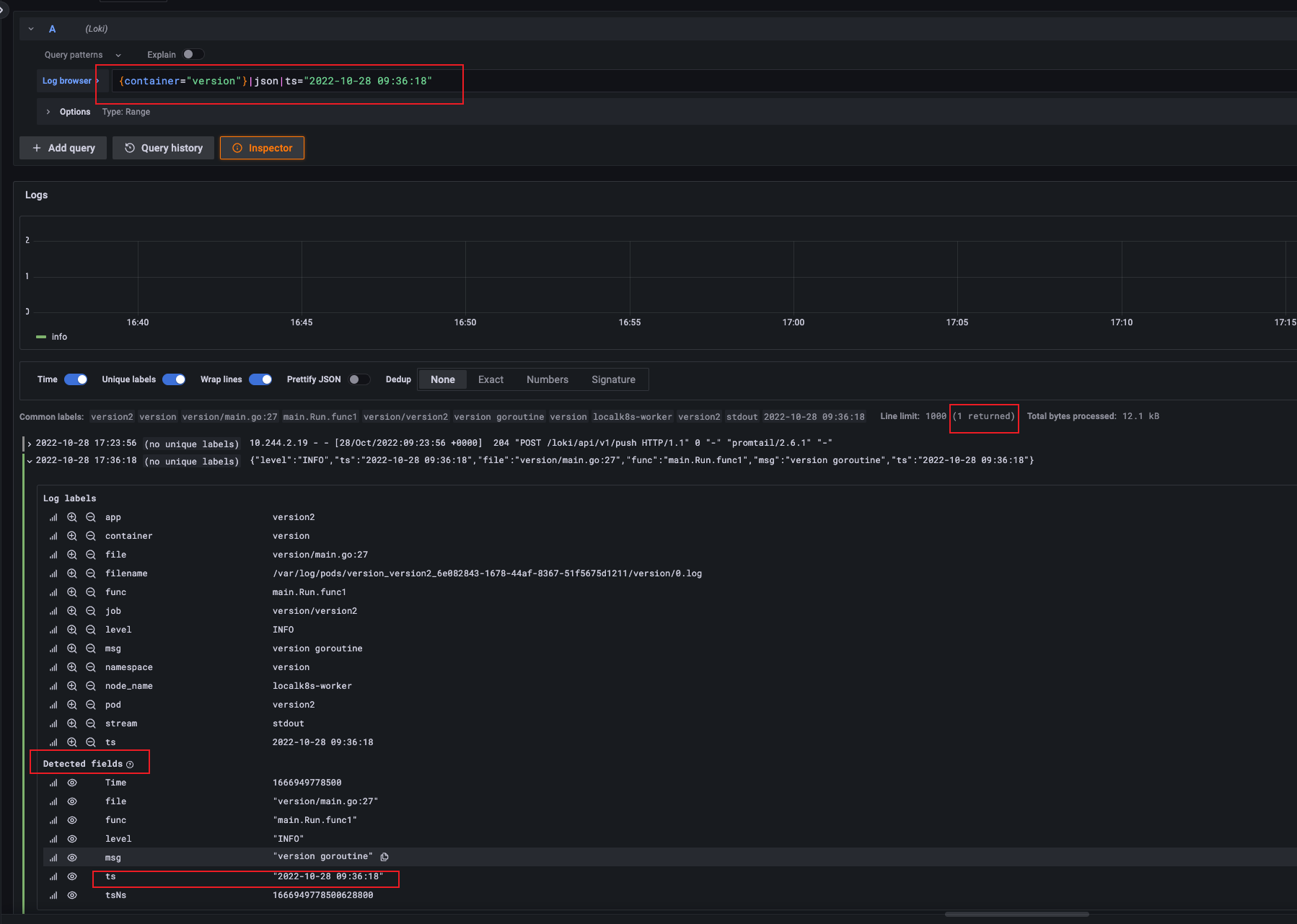This screenshot has width=1297, height=924.
Task: Click the horizontal scrollbar thumb
Action: tap(1016, 914)
